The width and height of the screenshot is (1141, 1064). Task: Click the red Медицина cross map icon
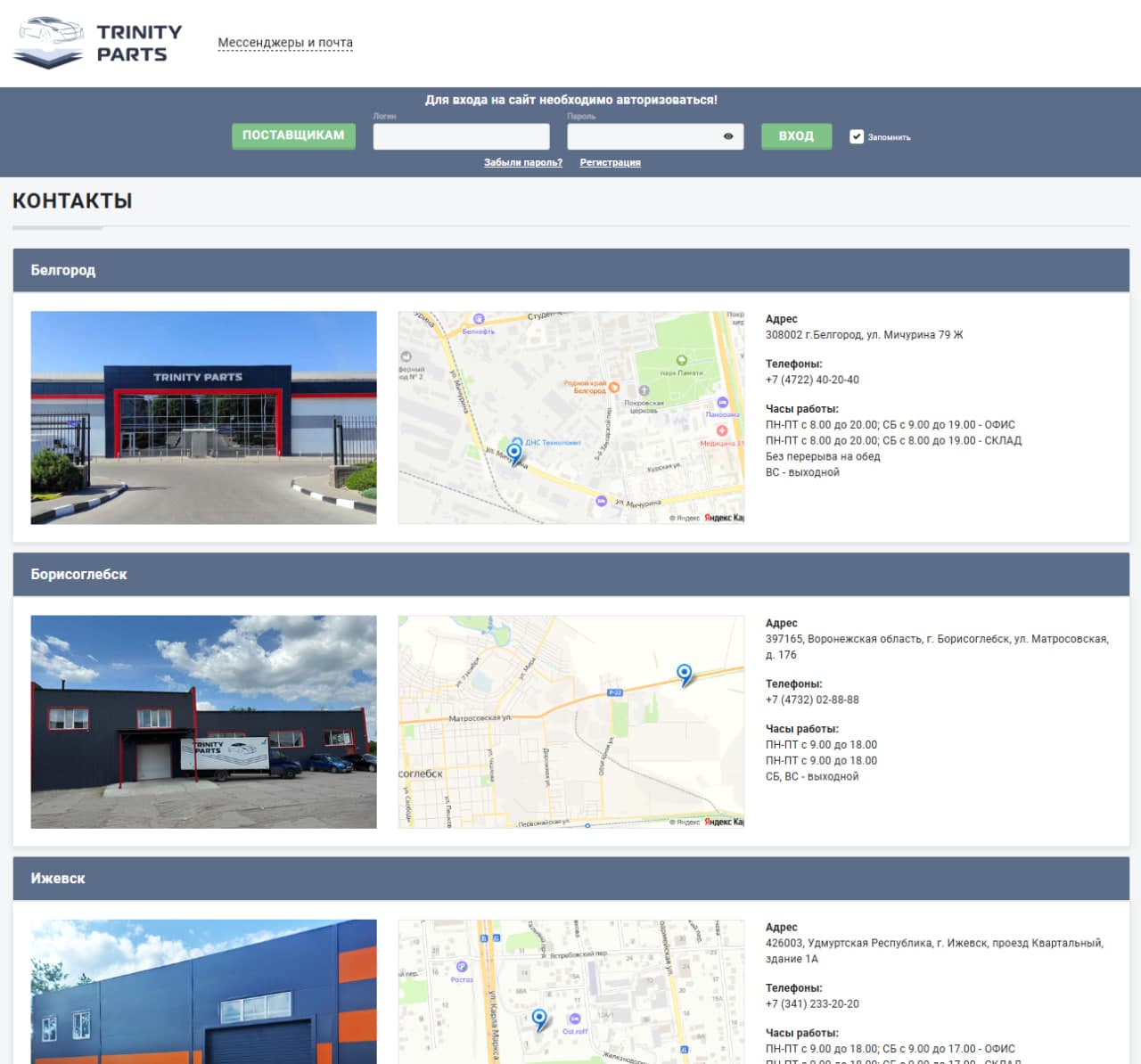point(722,430)
